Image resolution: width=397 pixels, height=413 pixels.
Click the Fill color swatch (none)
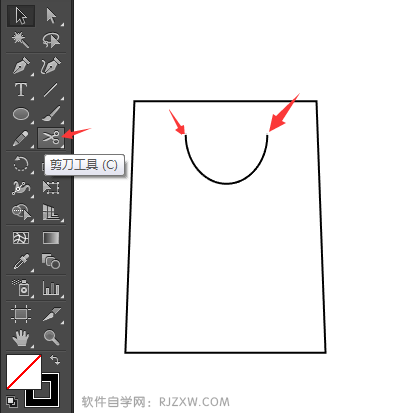[x=24, y=372]
